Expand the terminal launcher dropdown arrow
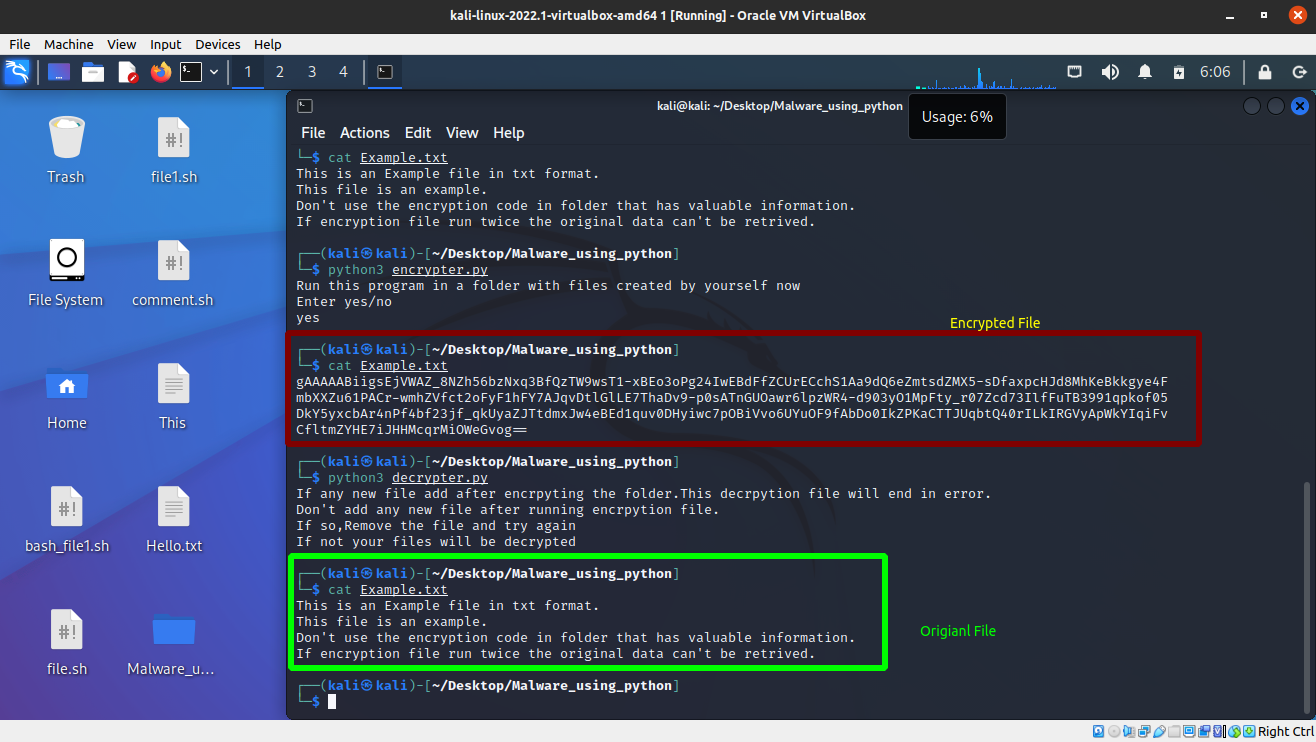 [x=214, y=72]
